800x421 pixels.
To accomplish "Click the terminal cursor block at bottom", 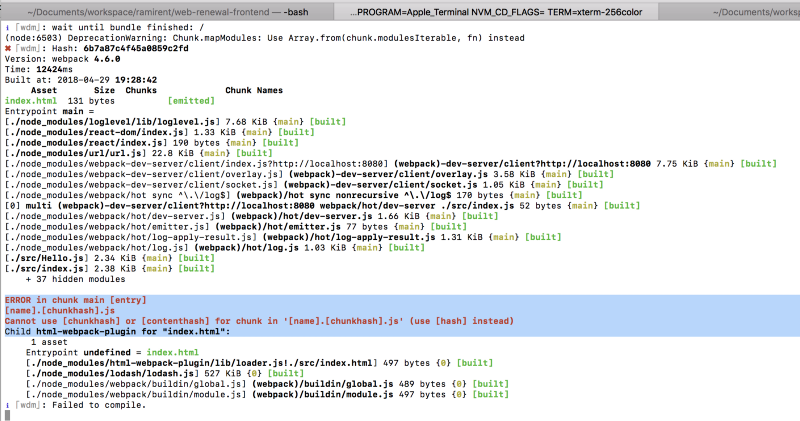I will (8, 415).
